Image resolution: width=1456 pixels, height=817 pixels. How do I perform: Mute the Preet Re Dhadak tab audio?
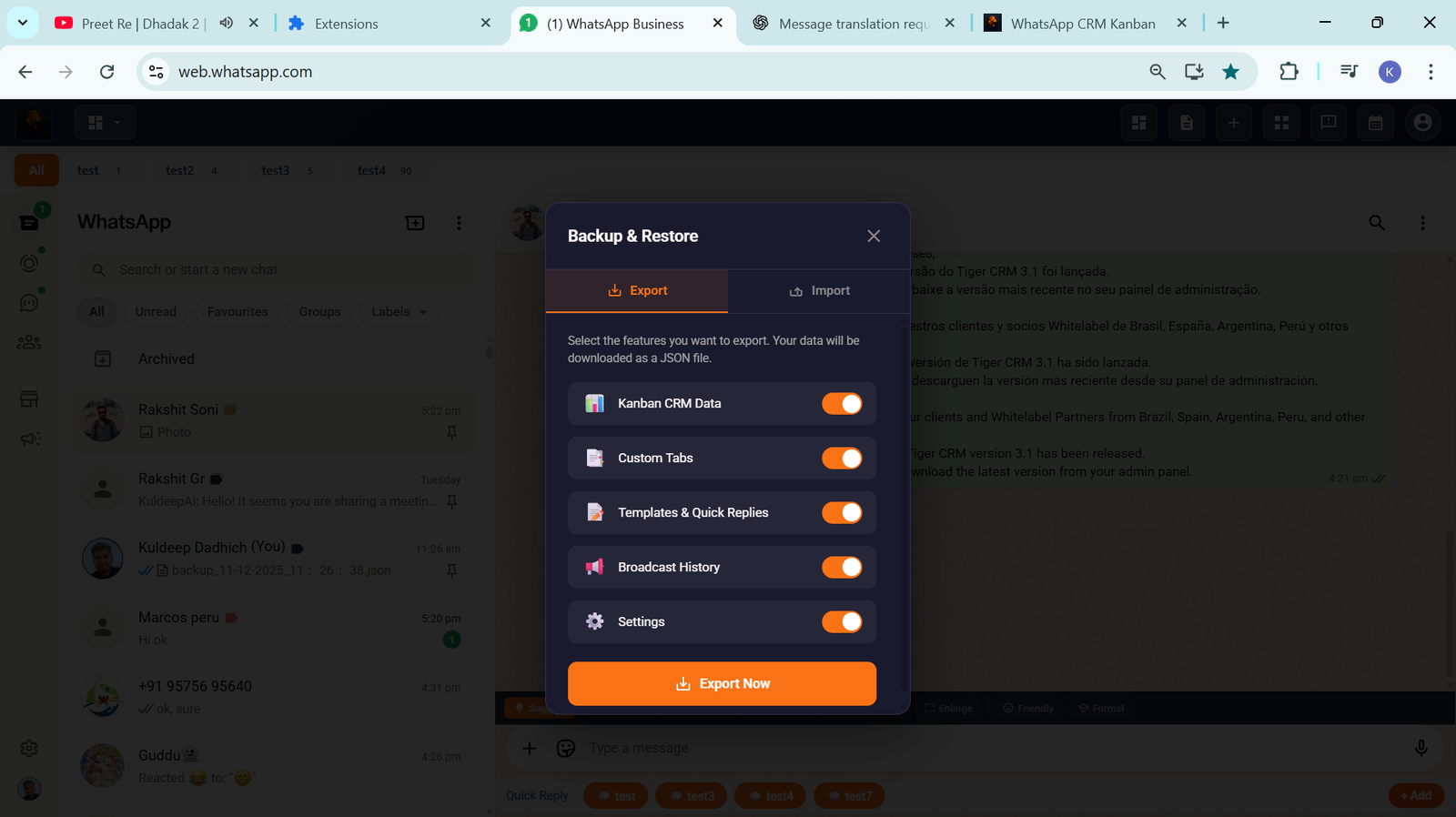[x=226, y=23]
